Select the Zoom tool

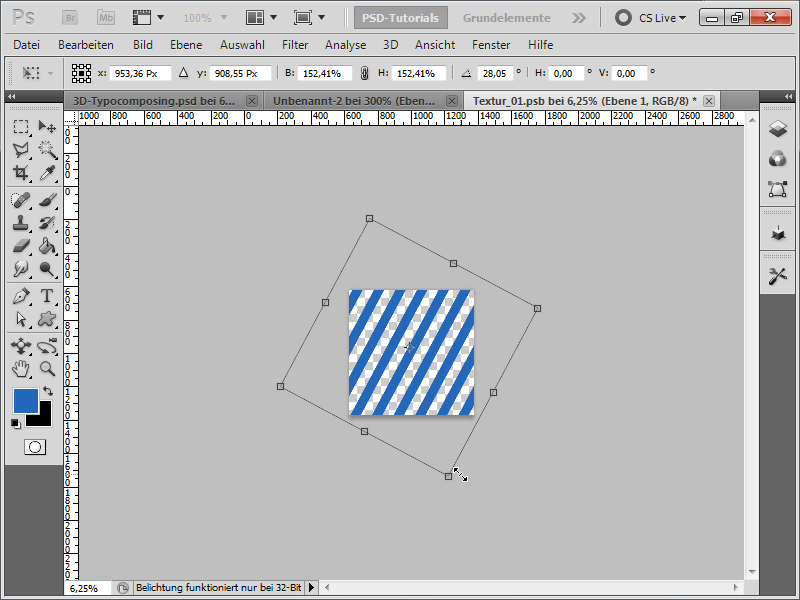pos(47,369)
